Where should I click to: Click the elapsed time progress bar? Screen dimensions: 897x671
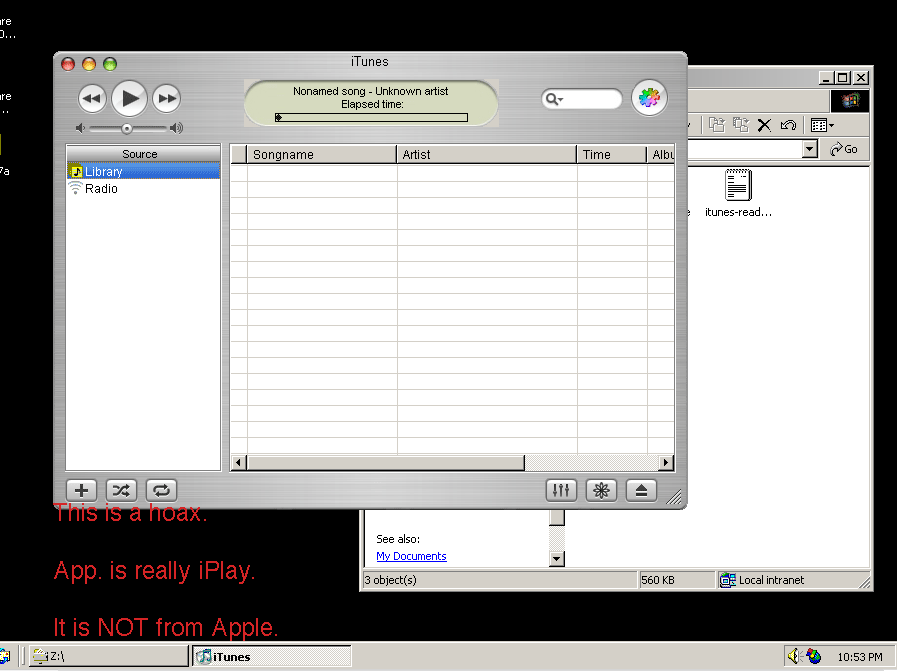pos(371,117)
